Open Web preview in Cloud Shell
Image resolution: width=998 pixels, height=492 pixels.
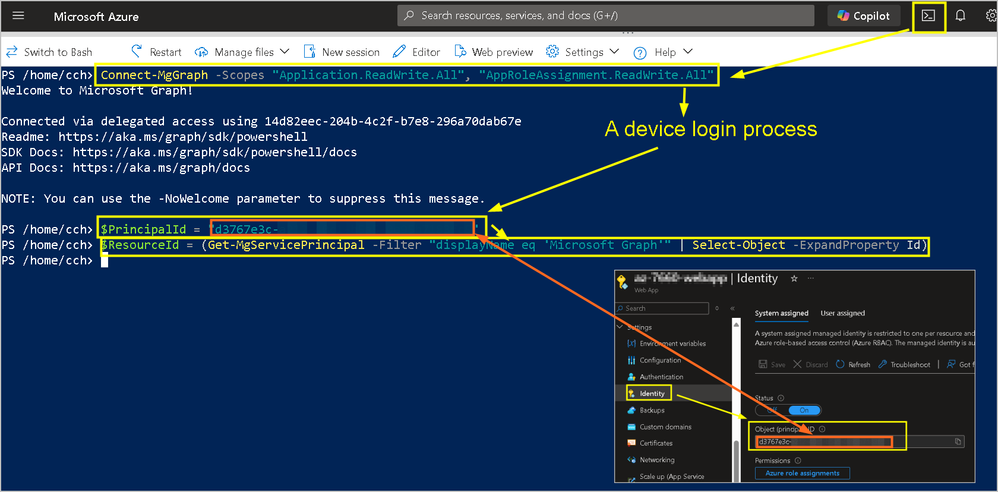pyautogui.click(x=493, y=52)
